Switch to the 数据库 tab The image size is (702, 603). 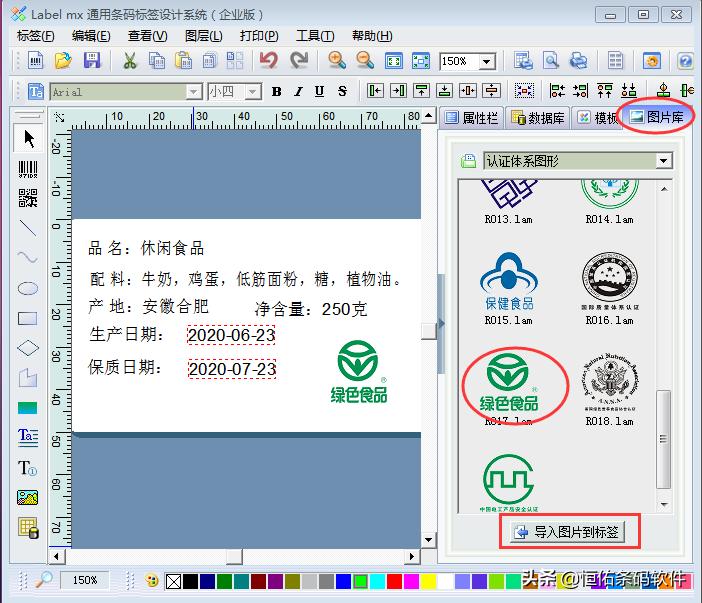tap(538, 118)
